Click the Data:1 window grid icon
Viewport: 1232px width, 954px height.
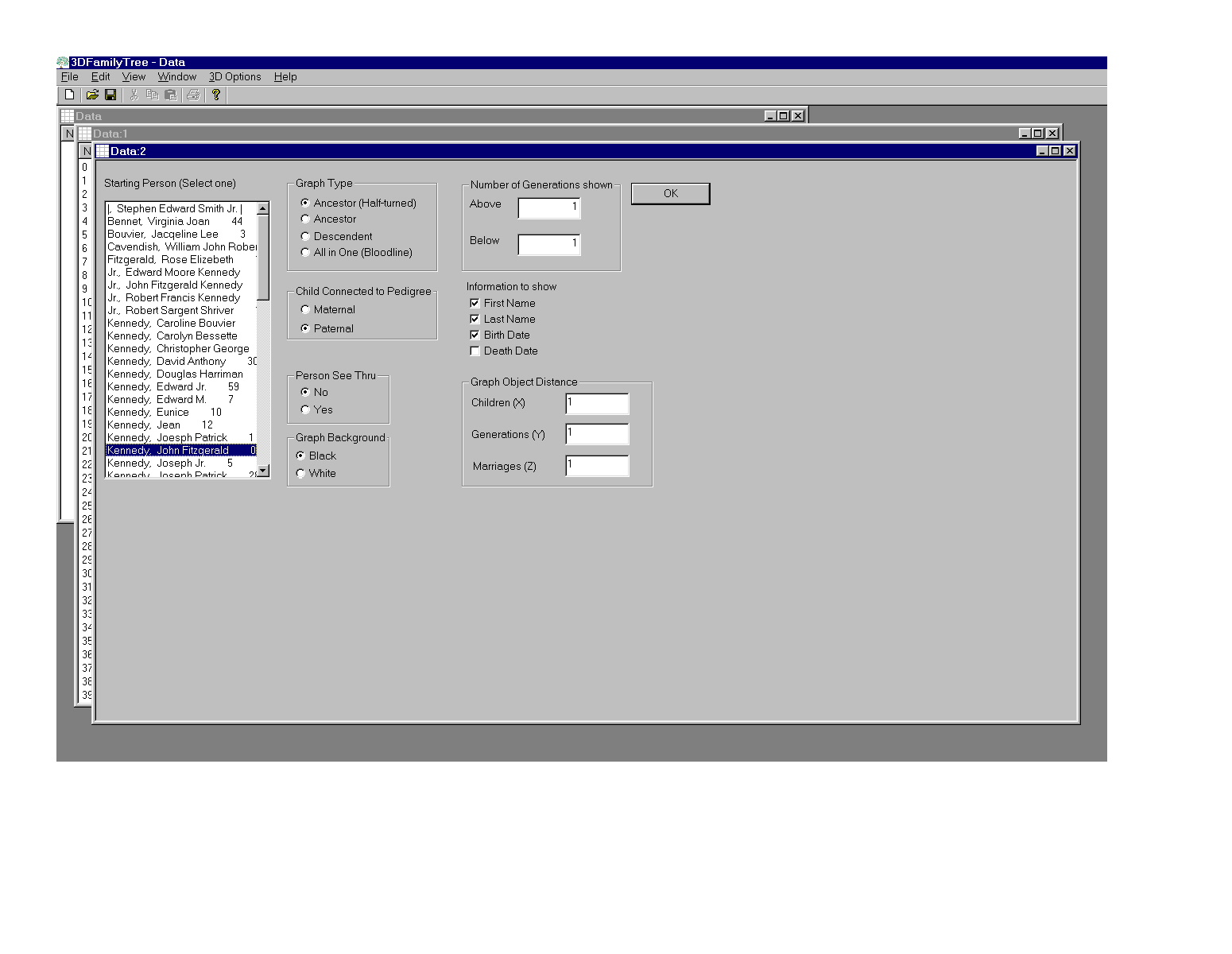pos(85,134)
